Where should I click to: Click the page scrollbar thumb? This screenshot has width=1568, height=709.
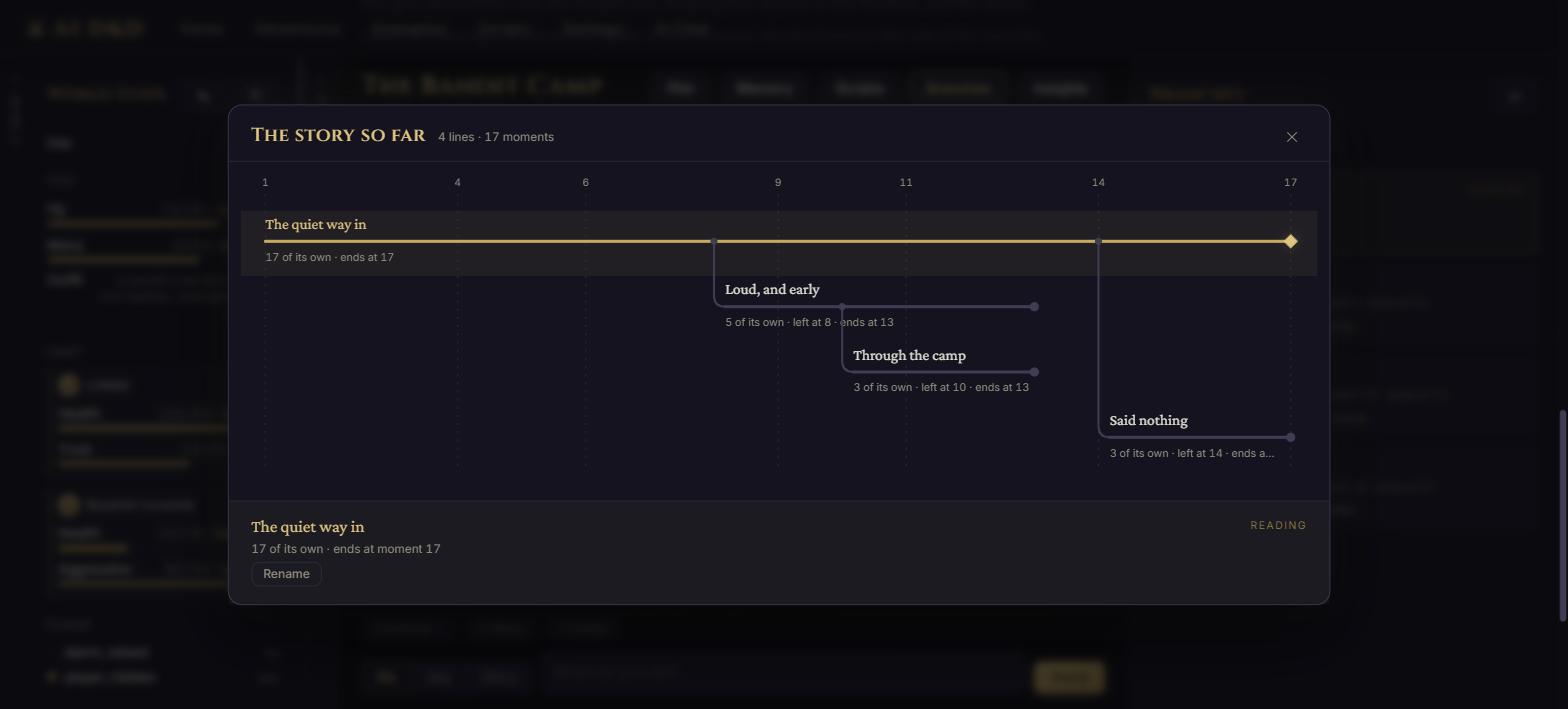(1562, 515)
